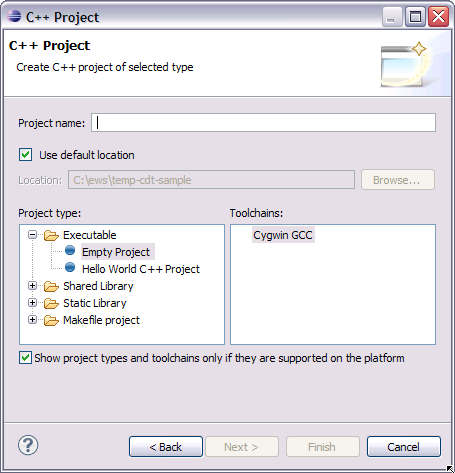455x473 pixels.
Task: Expand the Shared Library node
Action: (32, 286)
